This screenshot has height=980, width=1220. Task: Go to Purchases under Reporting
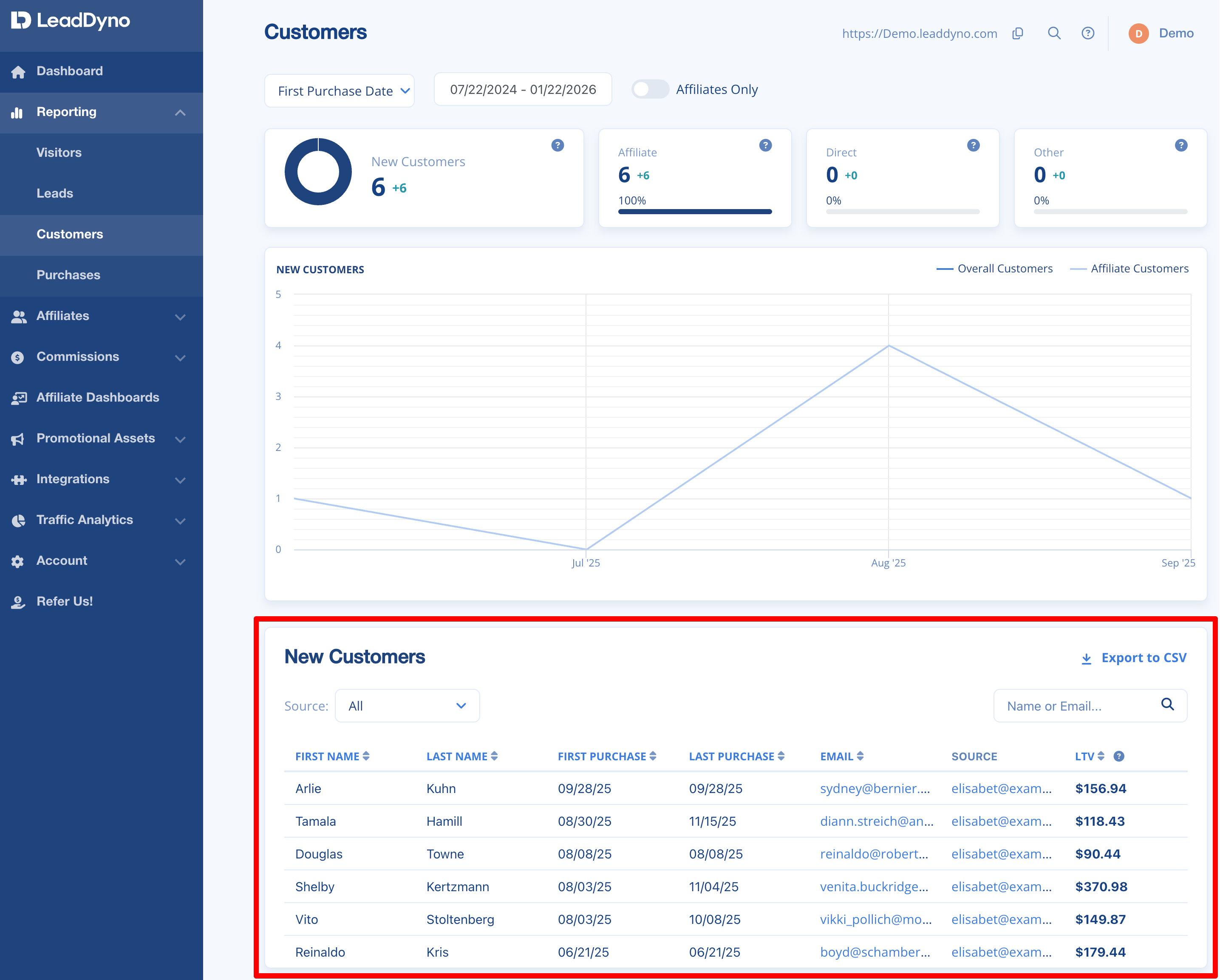point(68,275)
